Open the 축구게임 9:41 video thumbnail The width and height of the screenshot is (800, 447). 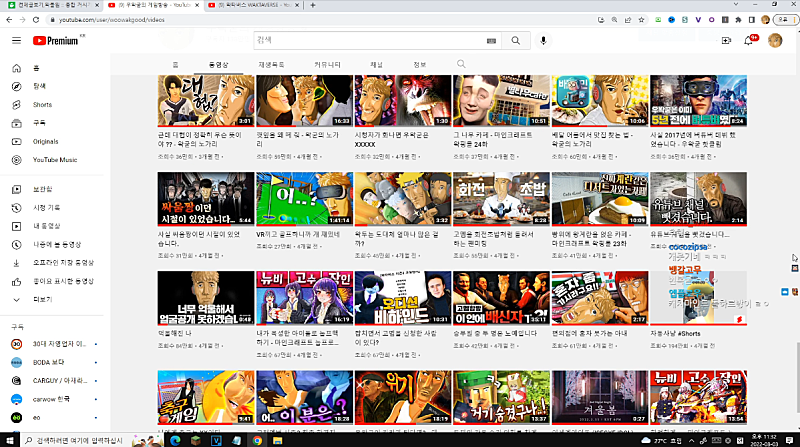click(x=206, y=398)
